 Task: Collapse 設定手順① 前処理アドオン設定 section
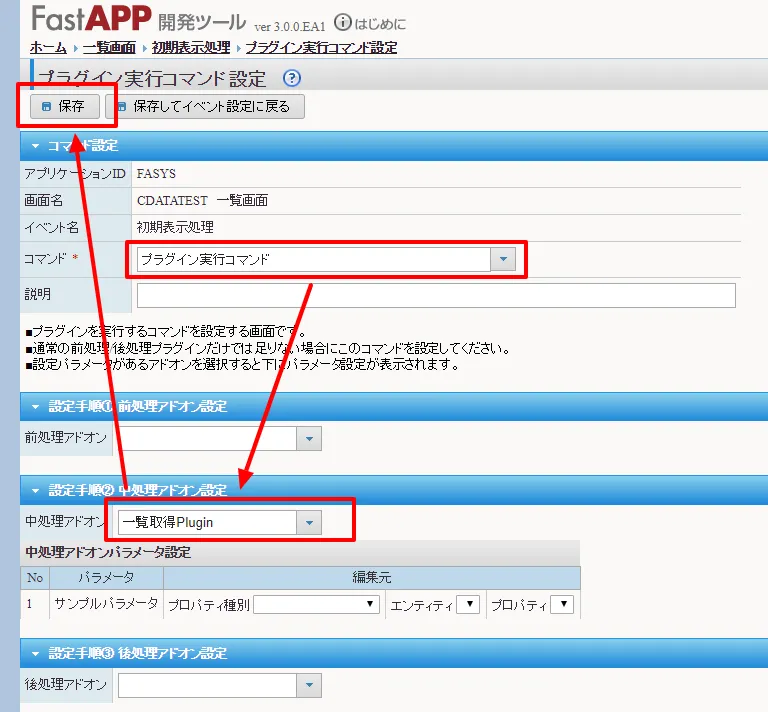394,406
